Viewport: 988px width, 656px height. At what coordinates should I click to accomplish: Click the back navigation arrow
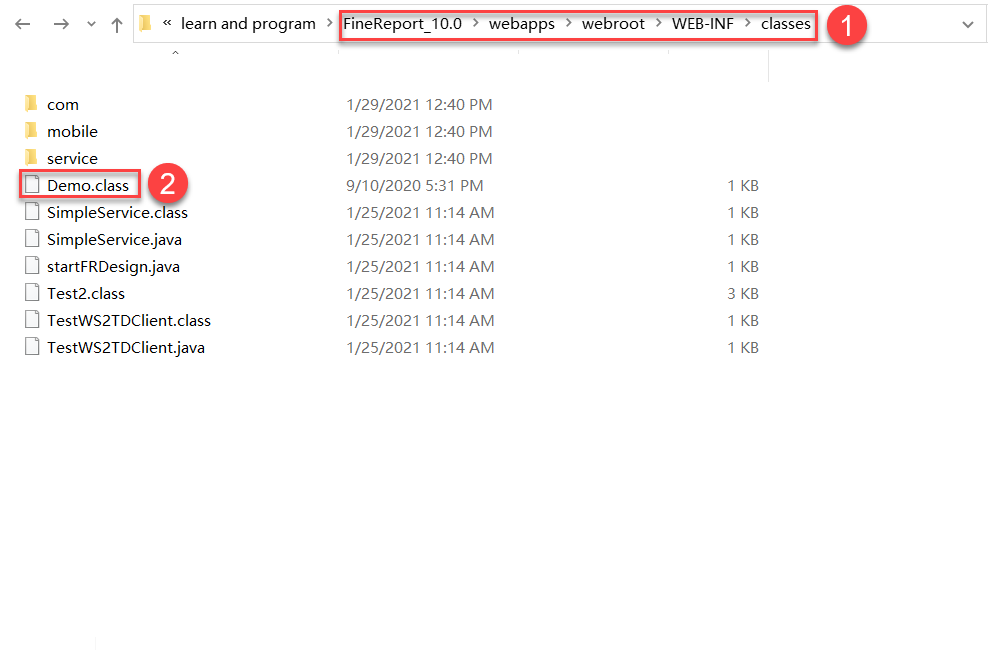22,23
